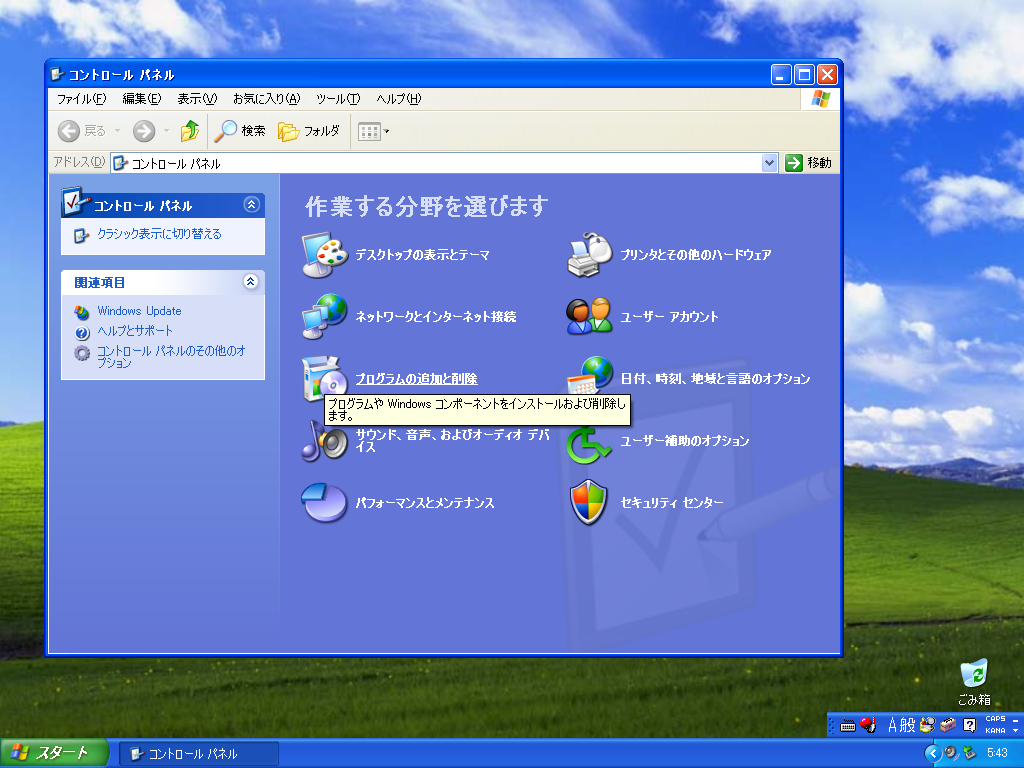Click the IME pad red icon on language bar

coord(868,725)
